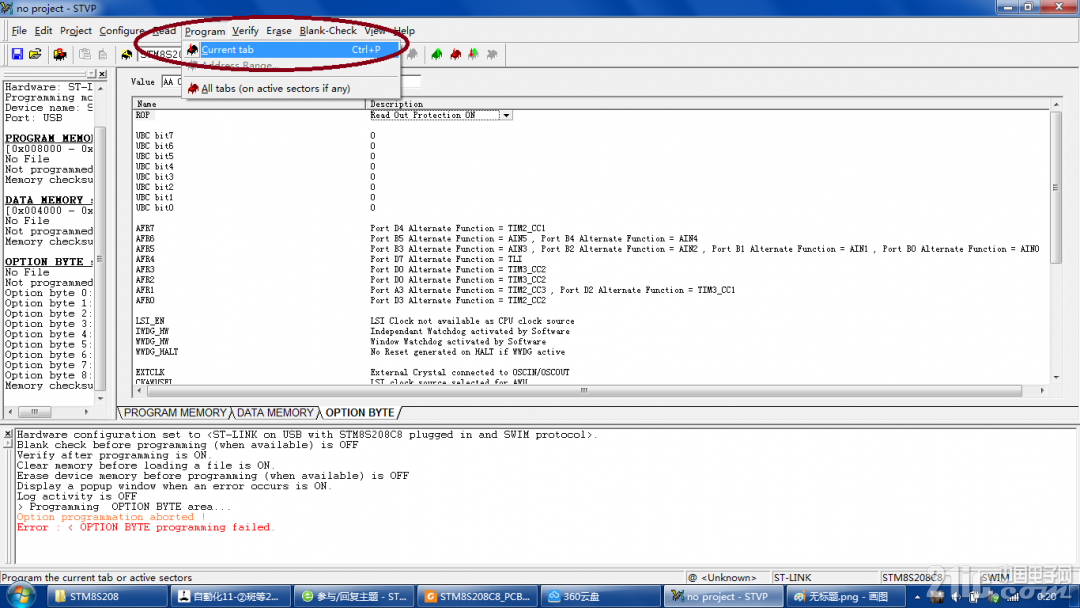Screen dimensions: 1080x608
Task: Open the 360云盘 taskbar button
Action: [599, 596]
